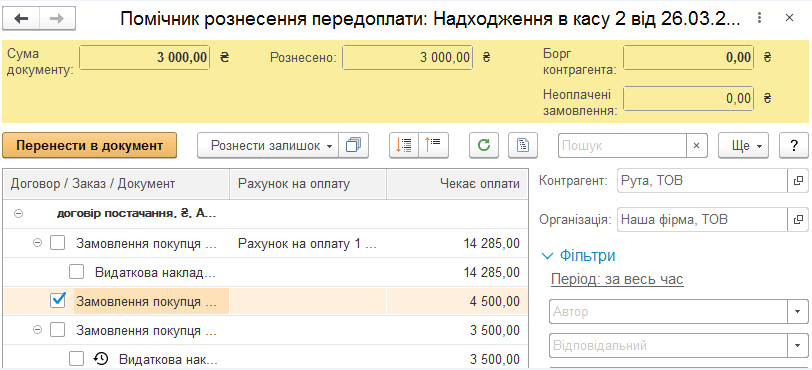Select the Рознесено value 3 000,00
812x370 pixels.
pyautogui.click(x=407, y=57)
